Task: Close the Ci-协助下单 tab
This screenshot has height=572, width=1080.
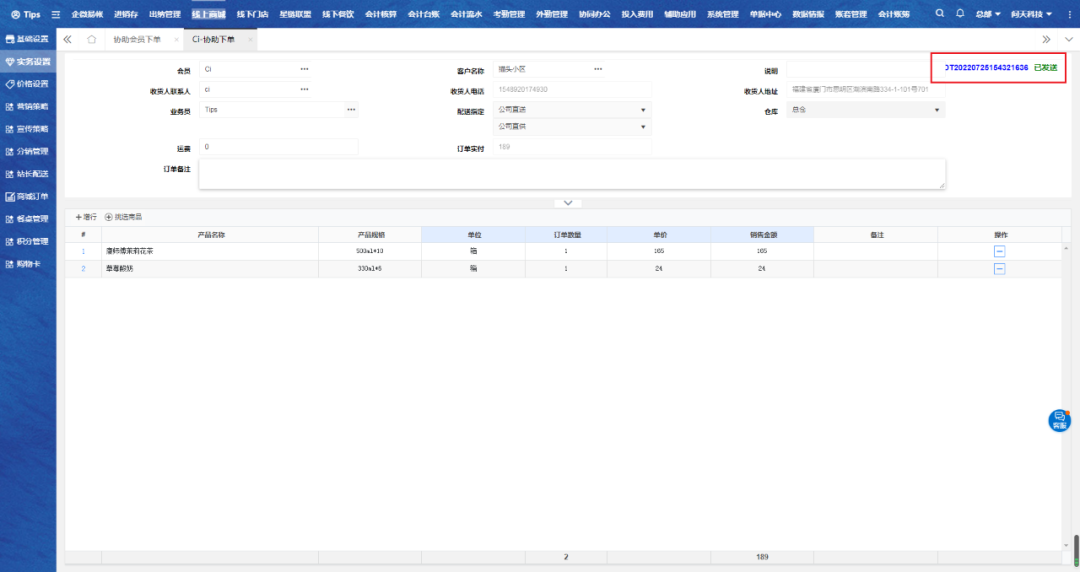Action: (250, 39)
